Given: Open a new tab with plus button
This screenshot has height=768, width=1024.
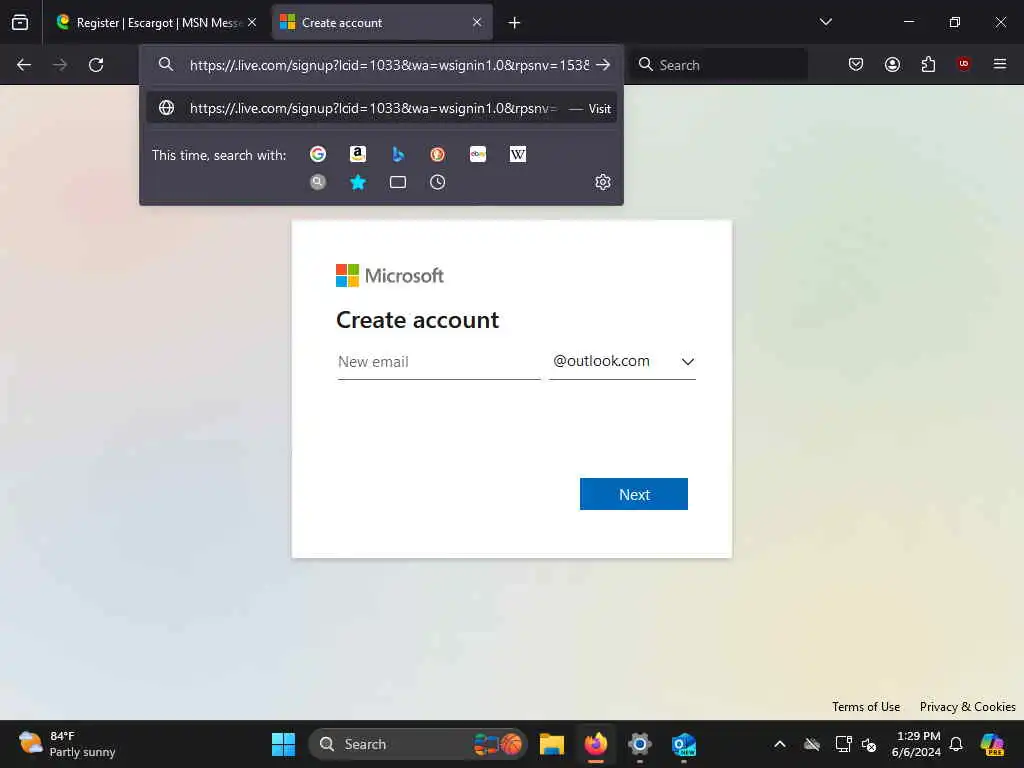Looking at the screenshot, I should [515, 23].
